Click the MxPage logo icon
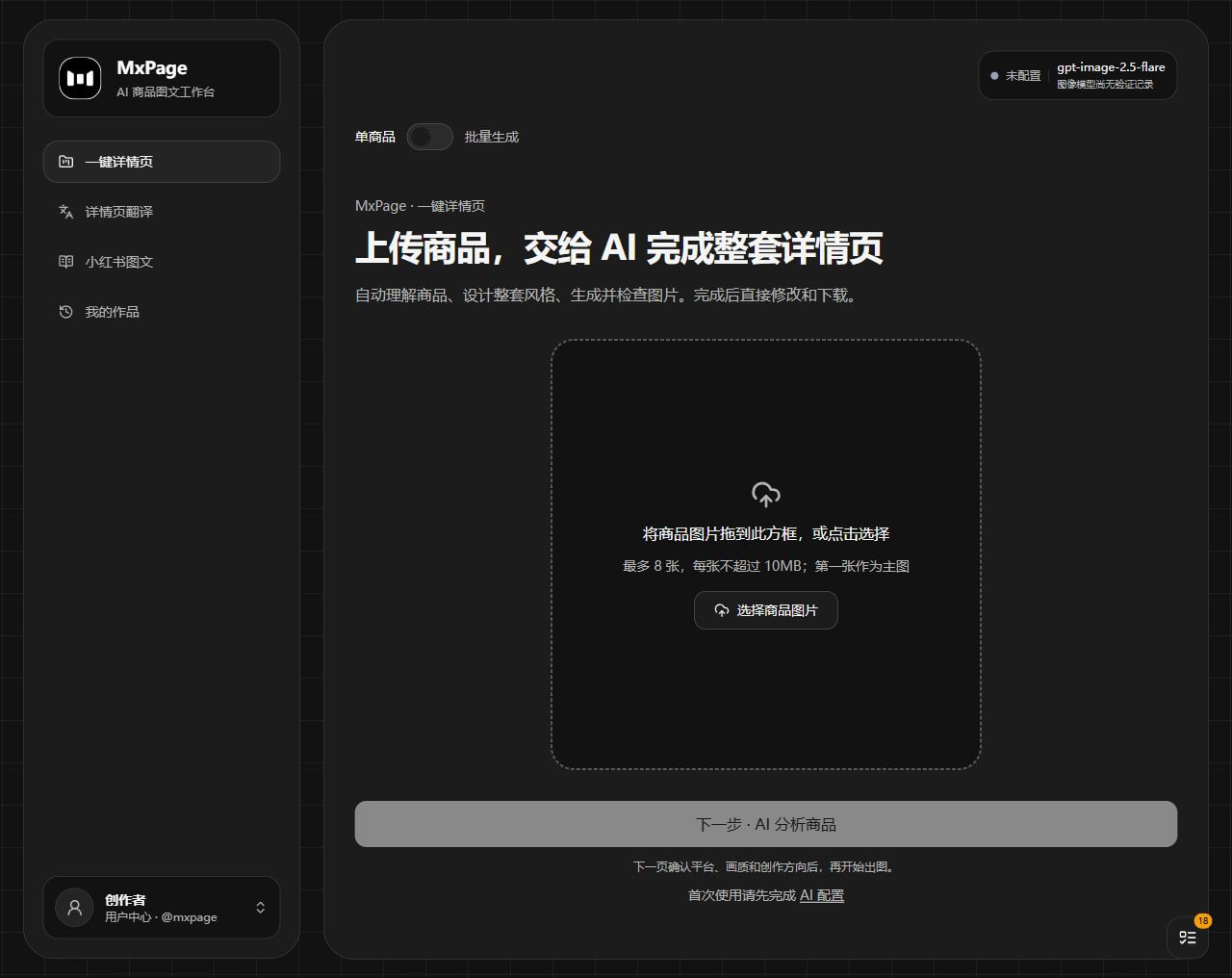Screen dimensions: 1232x978 click(x=80, y=78)
